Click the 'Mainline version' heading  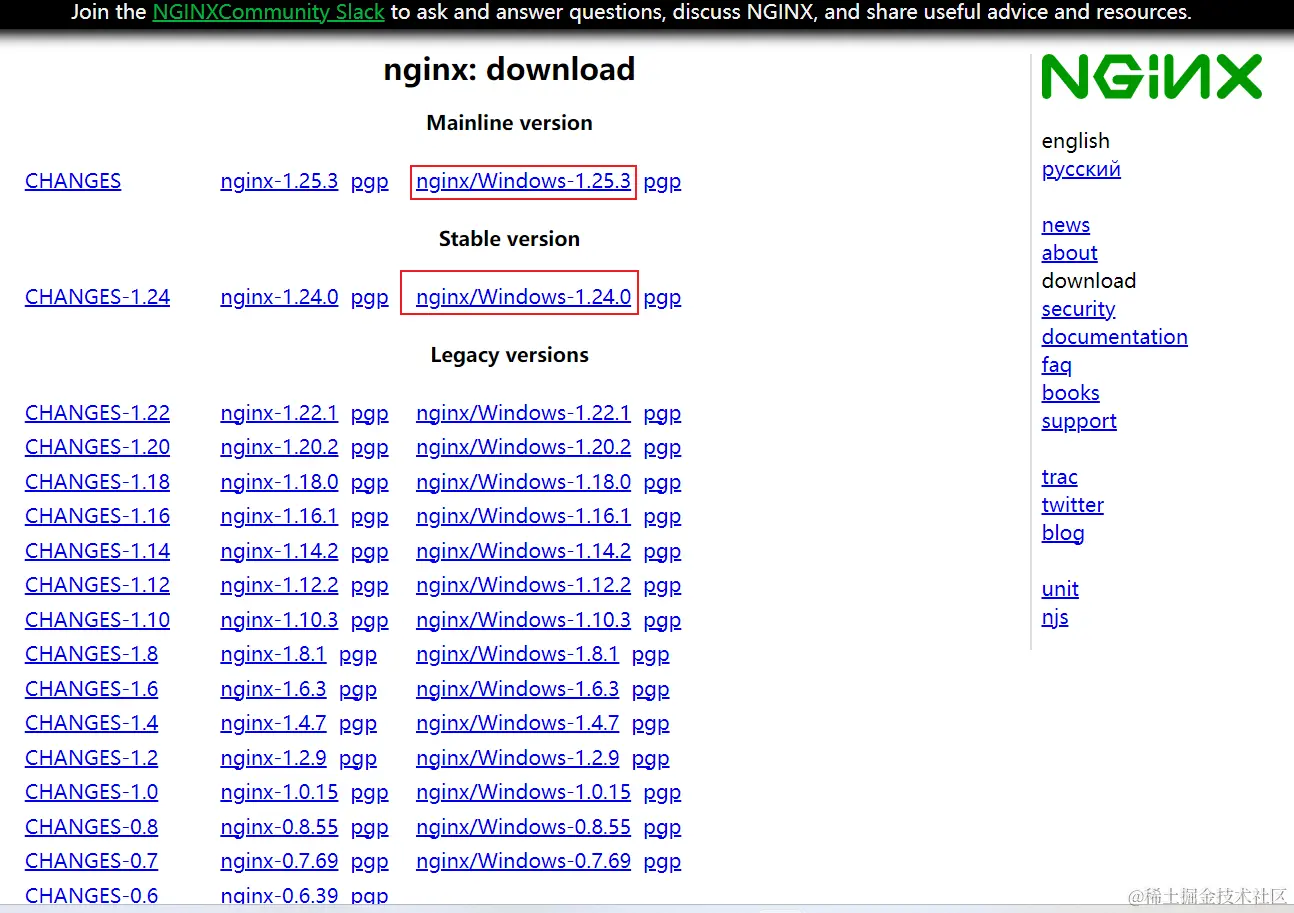point(509,123)
